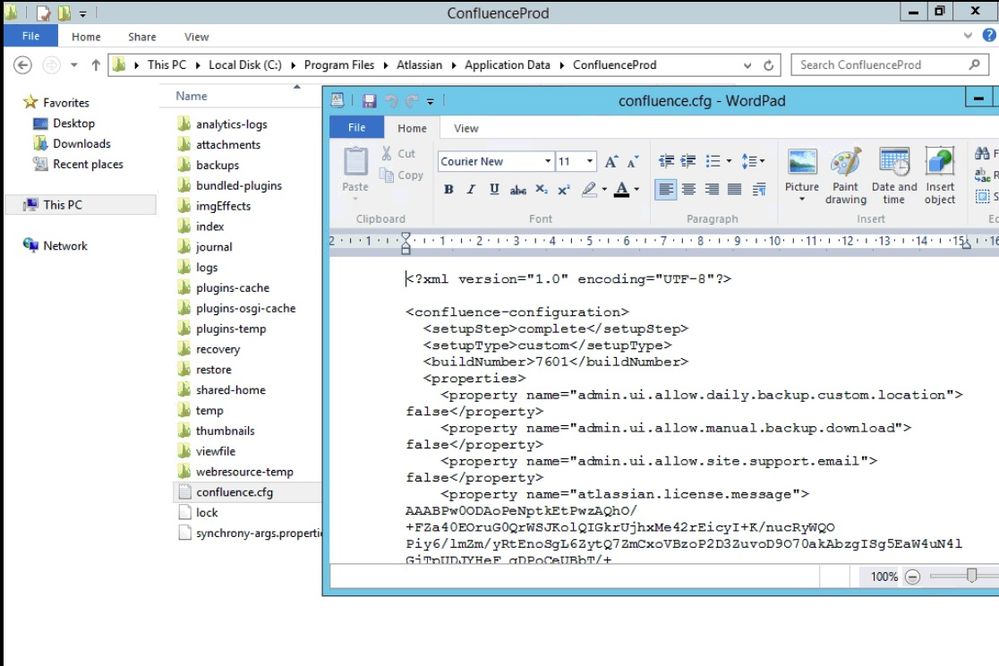This screenshot has width=999, height=666.
Task: Insert a Paint drawing
Action: point(845,175)
